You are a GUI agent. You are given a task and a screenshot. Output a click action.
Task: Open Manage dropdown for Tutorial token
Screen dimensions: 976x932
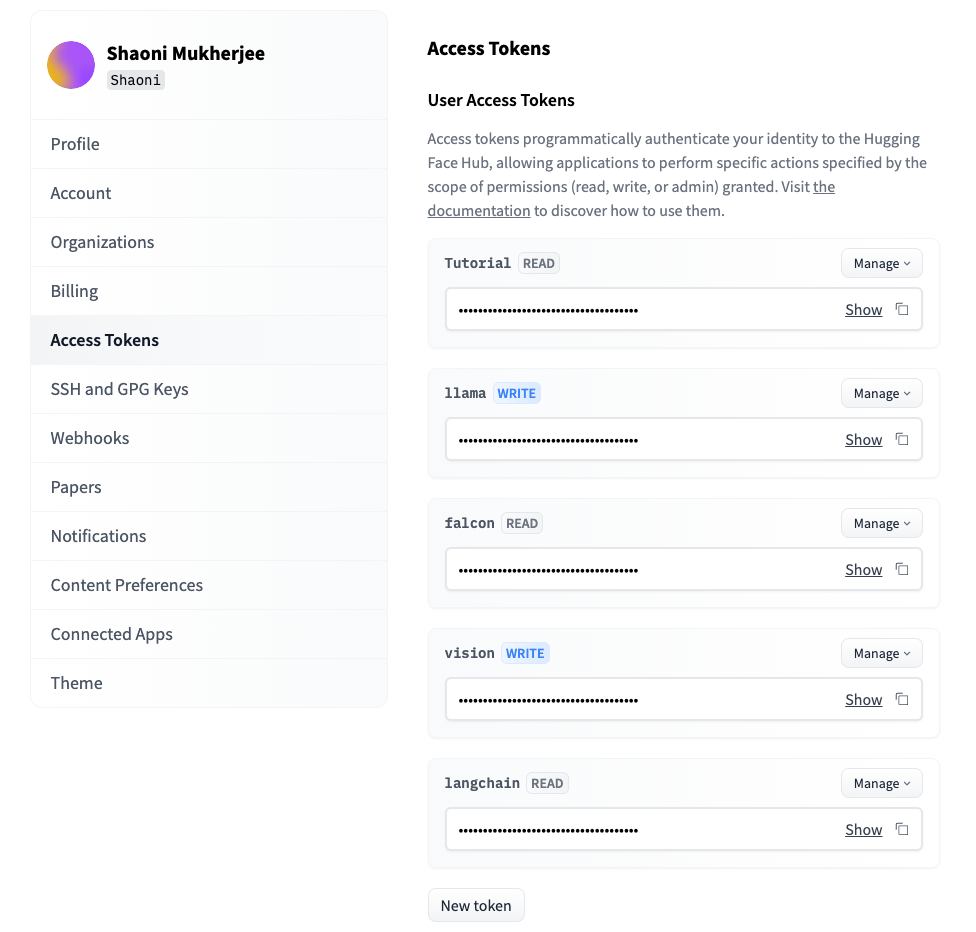coord(881,263)
